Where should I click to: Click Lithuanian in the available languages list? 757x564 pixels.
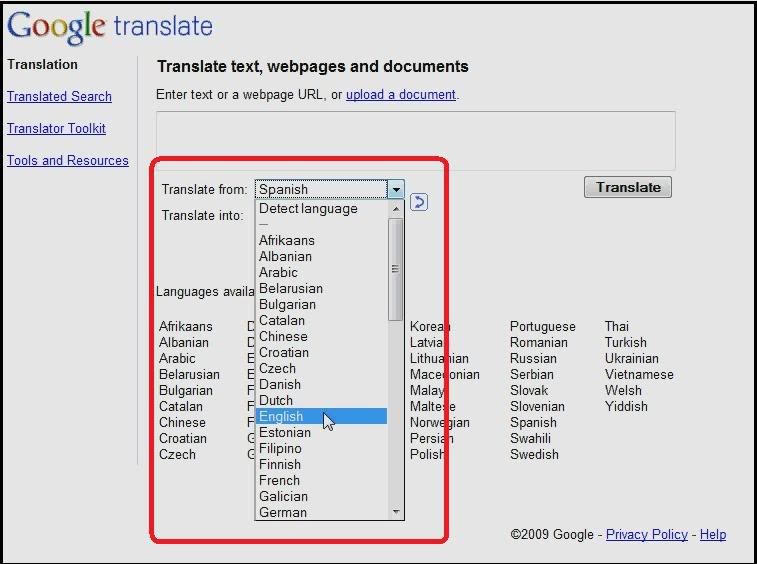point(439,358)
